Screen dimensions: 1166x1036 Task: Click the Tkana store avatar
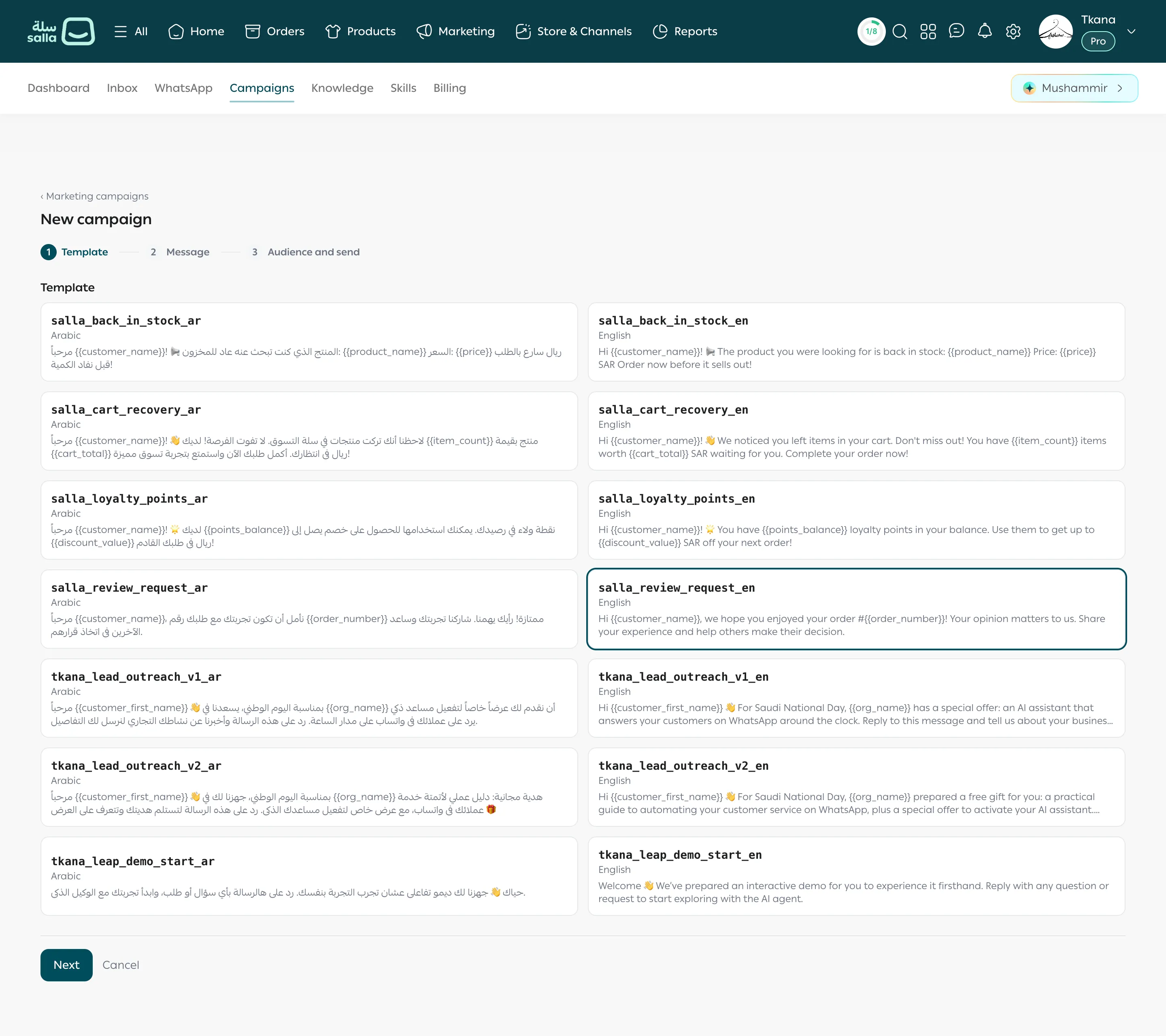point(1055,31)
